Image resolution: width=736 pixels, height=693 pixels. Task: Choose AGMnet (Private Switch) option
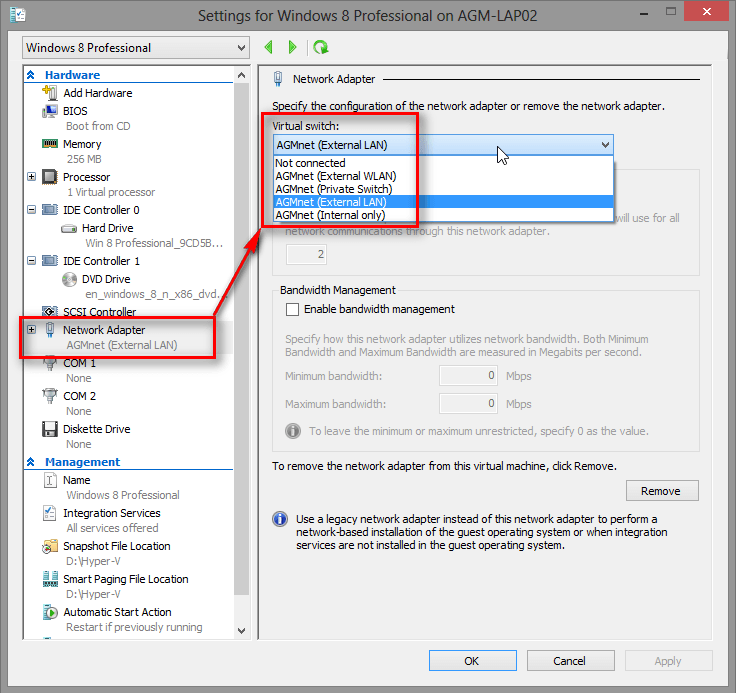[443, 189]
